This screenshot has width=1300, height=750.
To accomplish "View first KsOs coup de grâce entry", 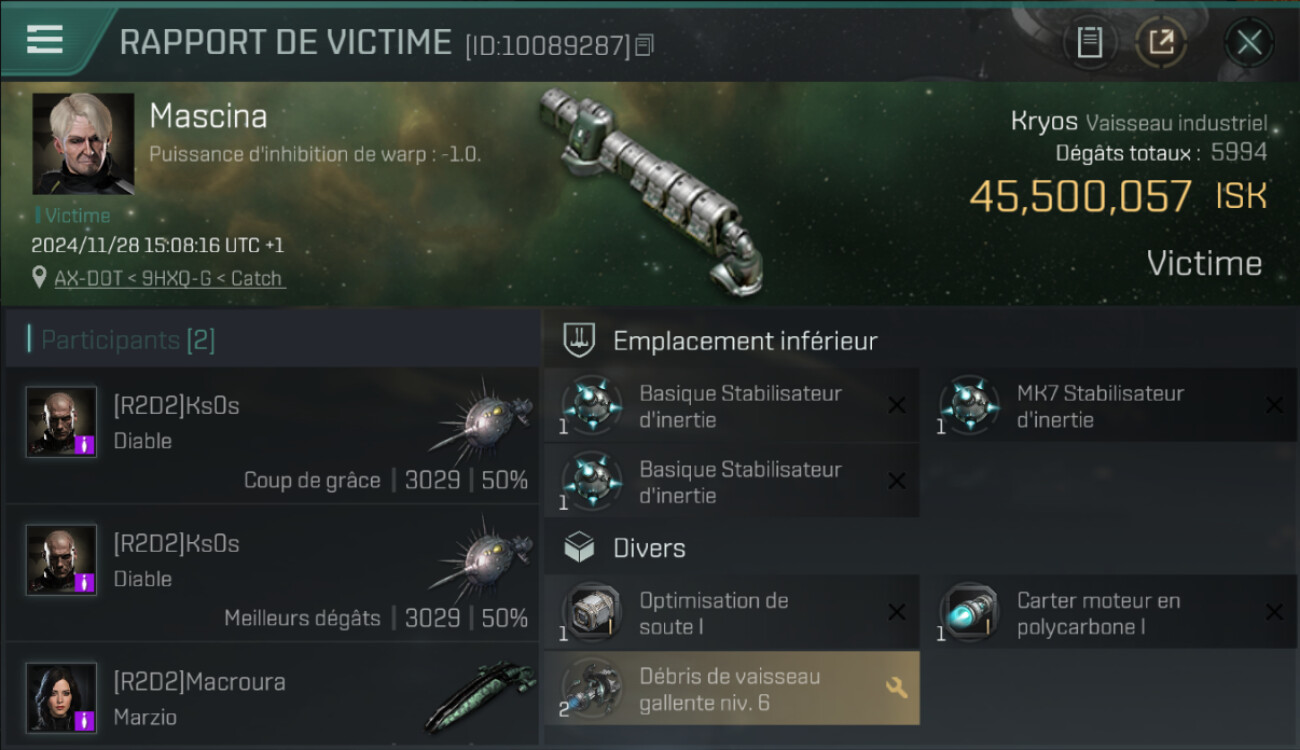I will (x=272, y=435).
